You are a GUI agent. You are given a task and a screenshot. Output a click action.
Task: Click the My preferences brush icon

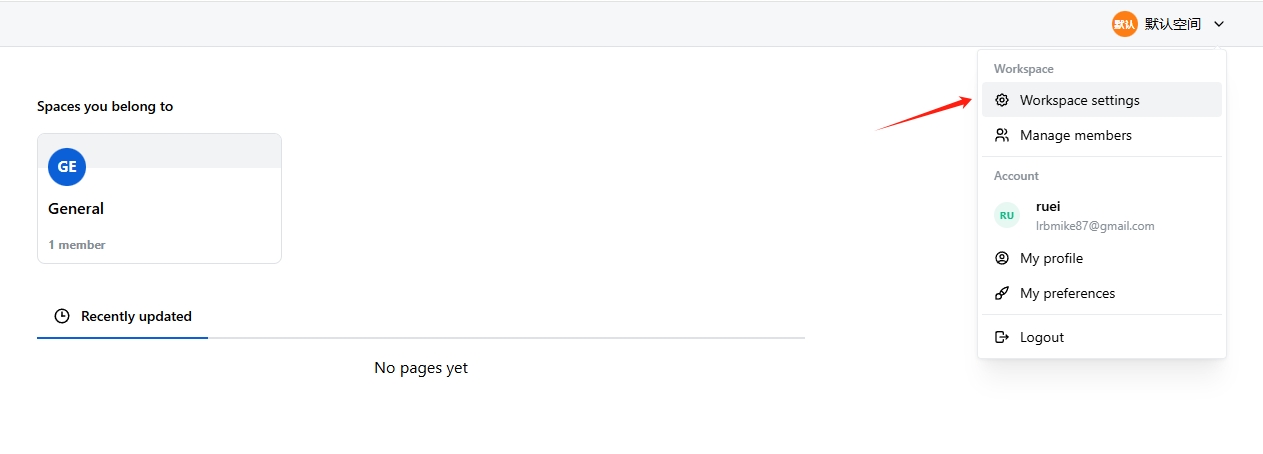(1002, 293)
